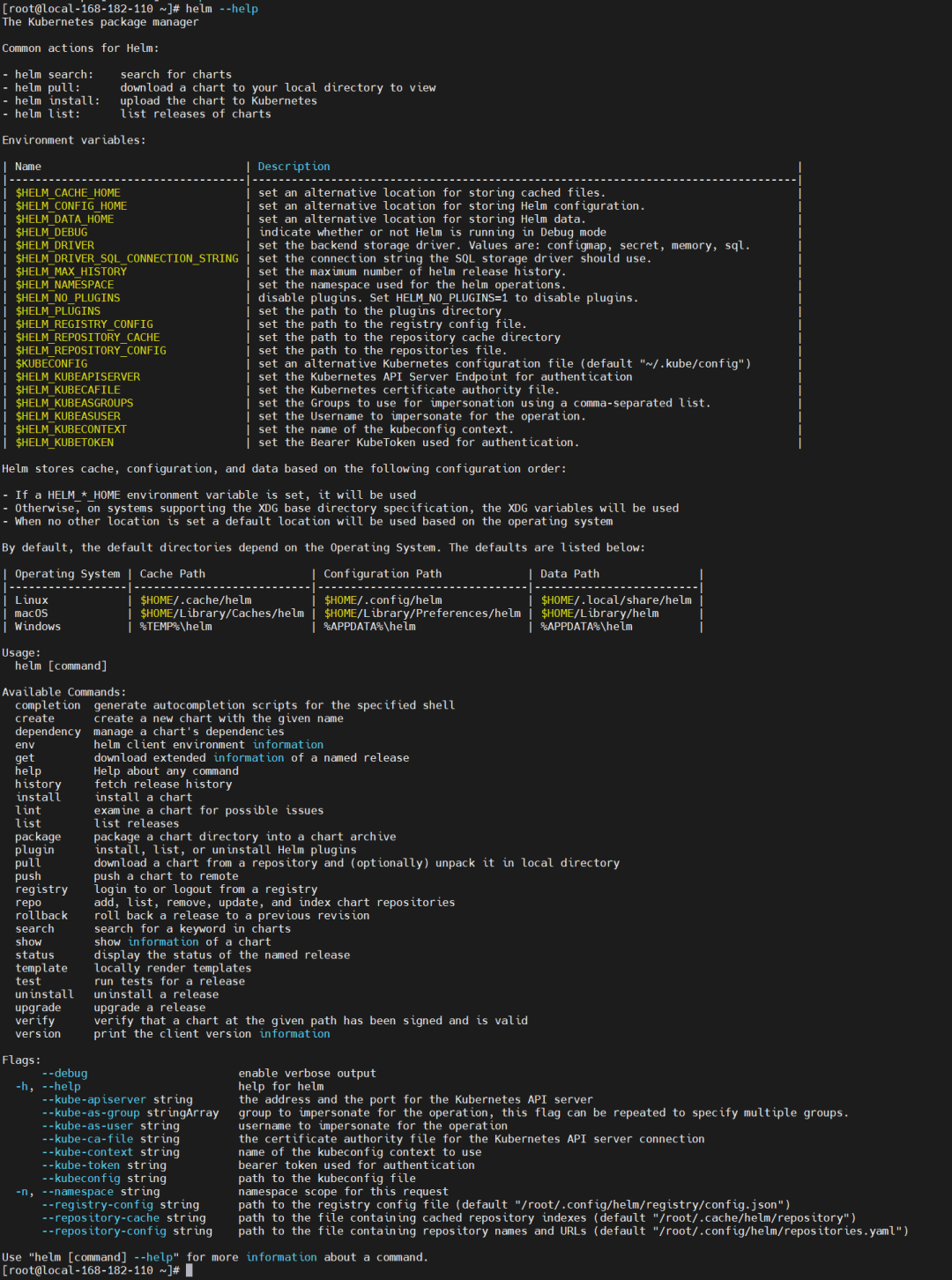
Task: Click the --debug flag
Action: click(x=64, y=1074)
